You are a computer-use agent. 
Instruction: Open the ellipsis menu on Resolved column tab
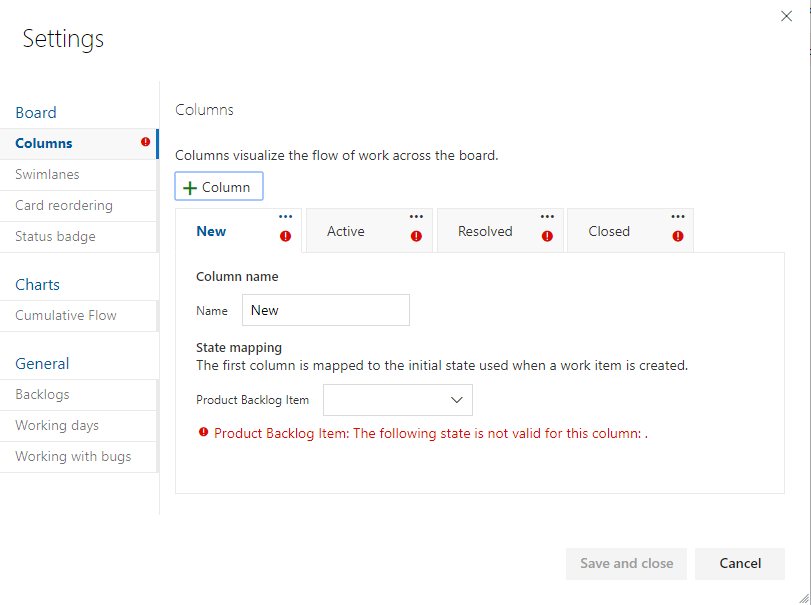click(547, 217)
